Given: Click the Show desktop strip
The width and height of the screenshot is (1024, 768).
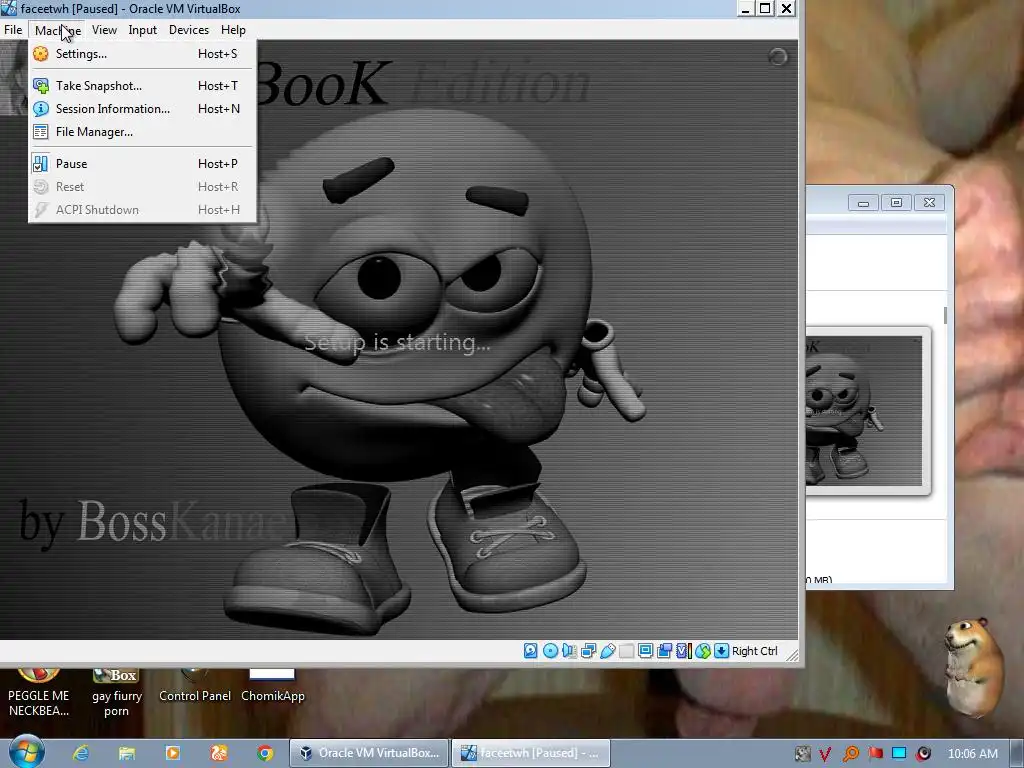Looking at the screenshot, I should coord(1017,754).
